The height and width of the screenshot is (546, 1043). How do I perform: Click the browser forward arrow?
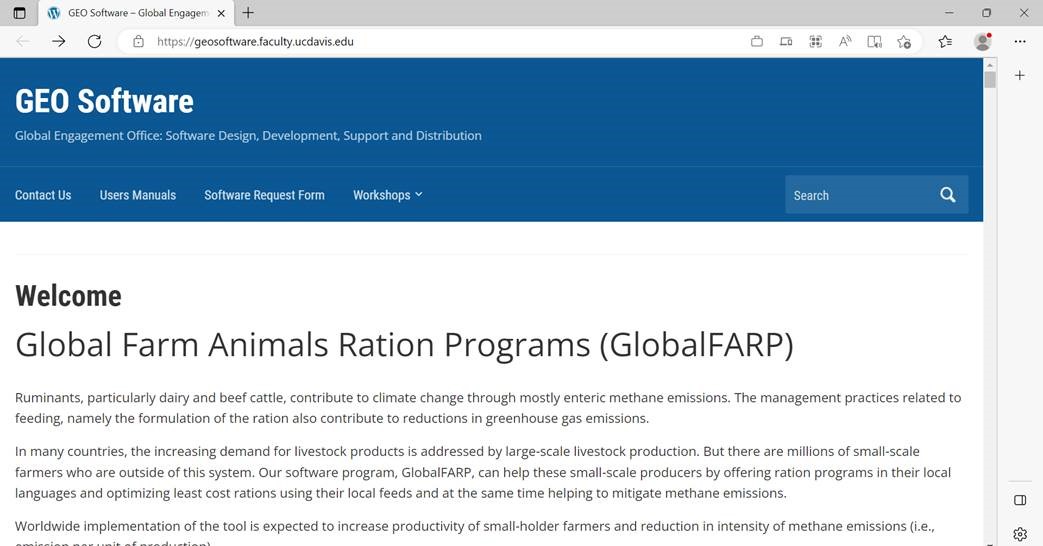tap(59, 41)
